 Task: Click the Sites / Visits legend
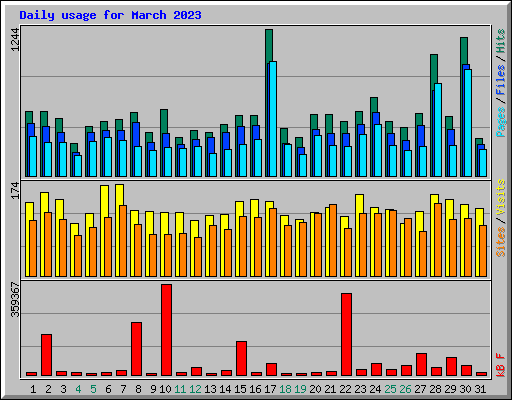[500, 218]
